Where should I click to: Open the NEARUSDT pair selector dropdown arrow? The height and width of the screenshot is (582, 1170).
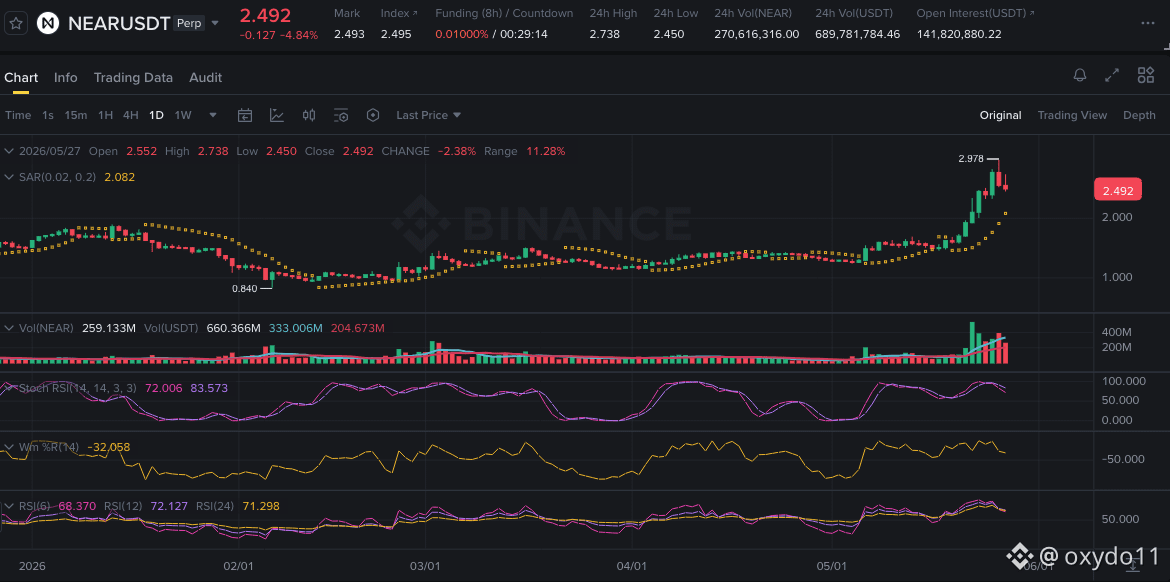point(216,23)
